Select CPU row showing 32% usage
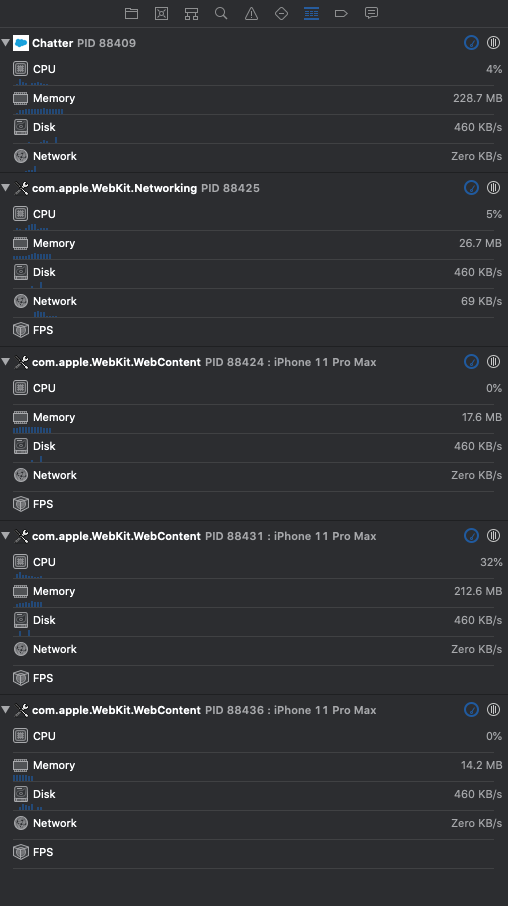 pyautogui.click(x=254, y=565)
